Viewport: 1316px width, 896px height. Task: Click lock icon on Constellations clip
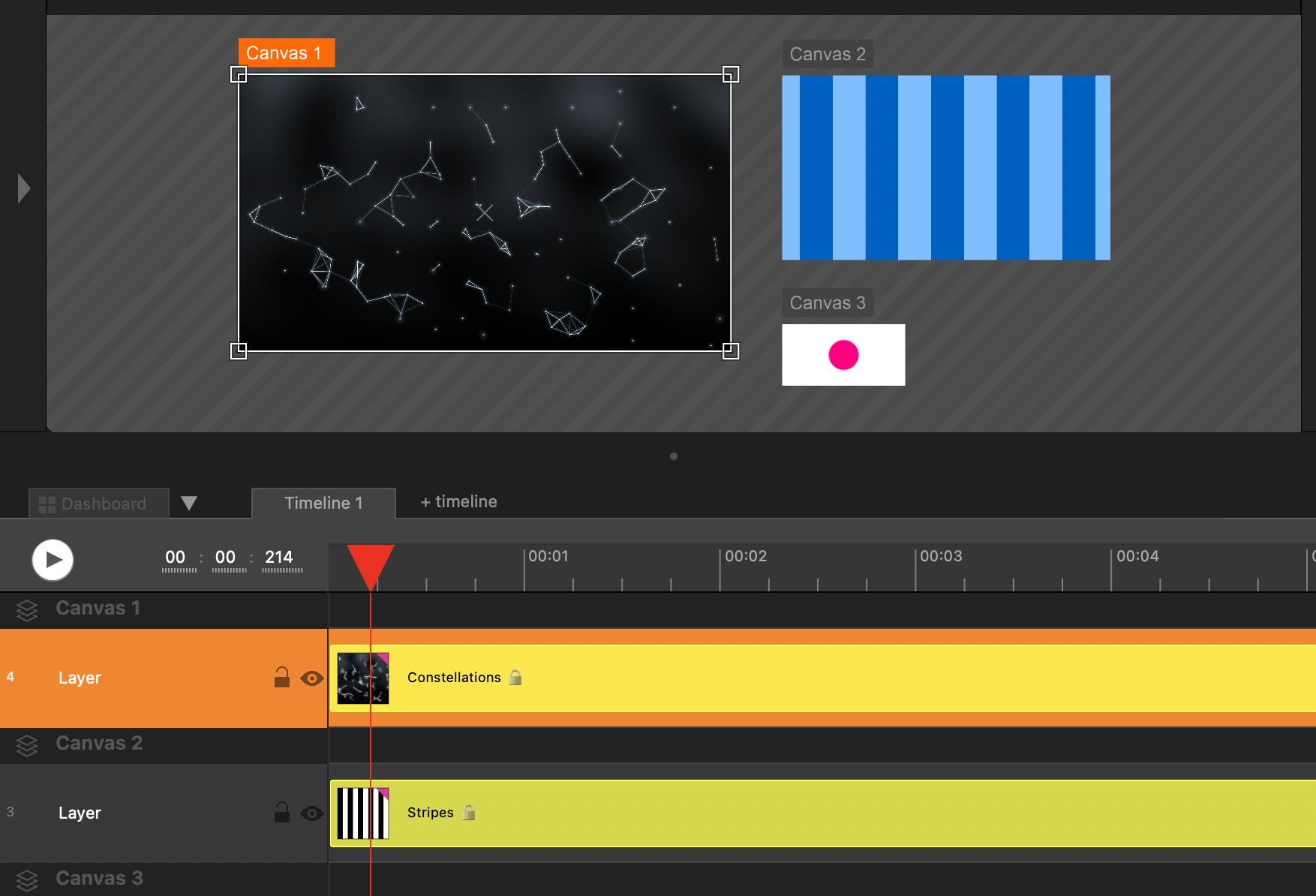click(515, 678)
